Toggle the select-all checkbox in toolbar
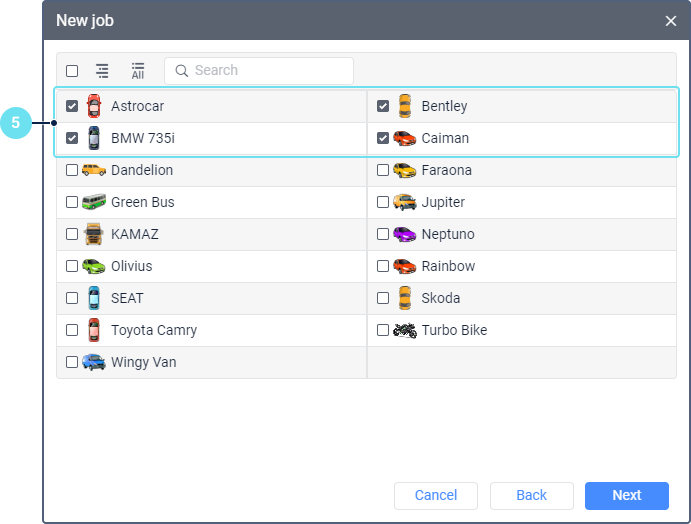The height and width of the screenshot is (524, 691). click(72, 70)
